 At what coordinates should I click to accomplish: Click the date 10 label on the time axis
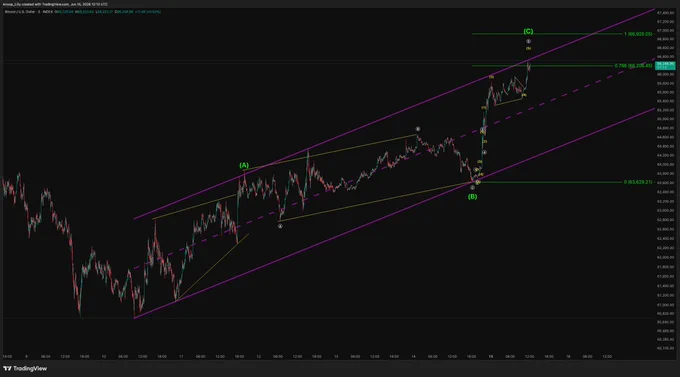coord(104,357)
